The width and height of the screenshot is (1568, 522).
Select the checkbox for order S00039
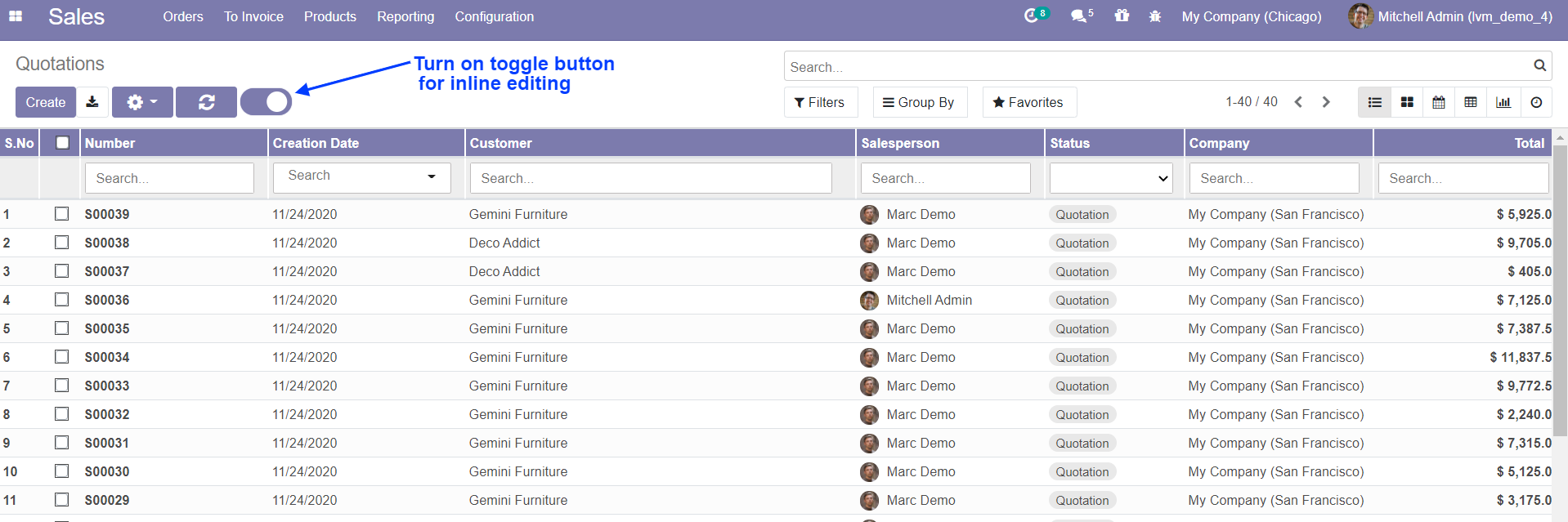[62, 214]
